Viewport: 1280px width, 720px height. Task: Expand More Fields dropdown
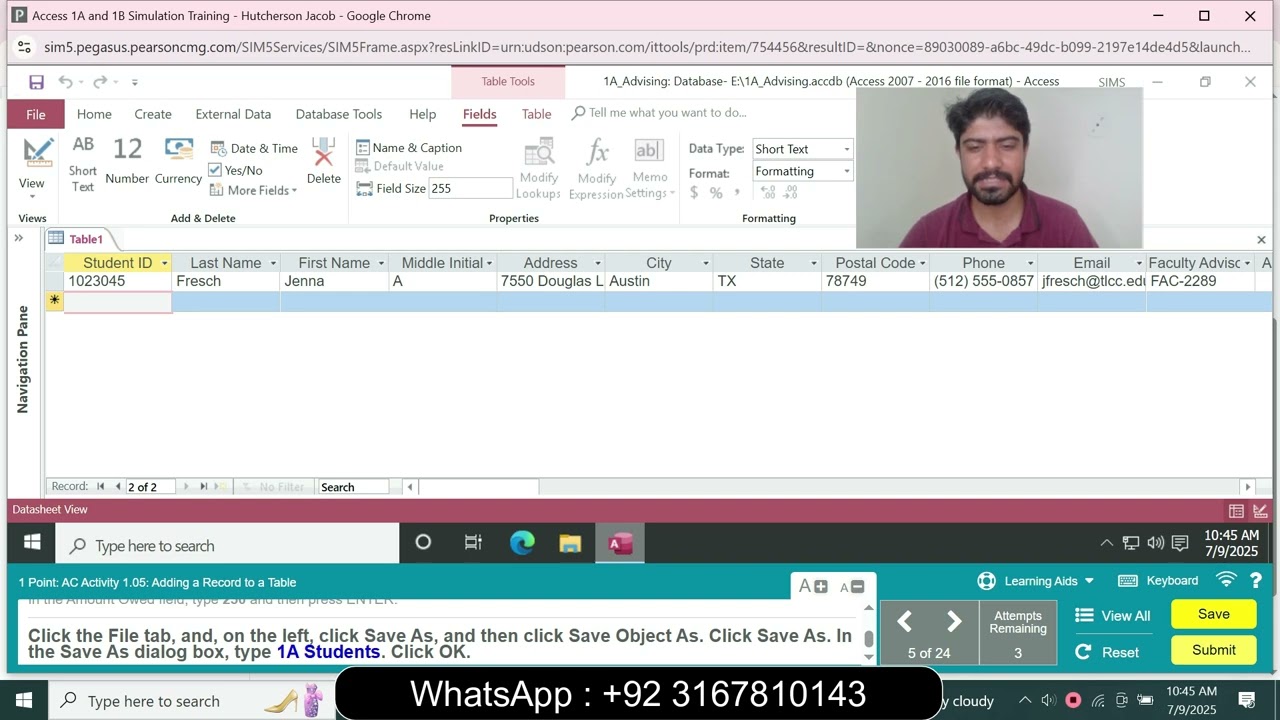(x=254, y=190)
